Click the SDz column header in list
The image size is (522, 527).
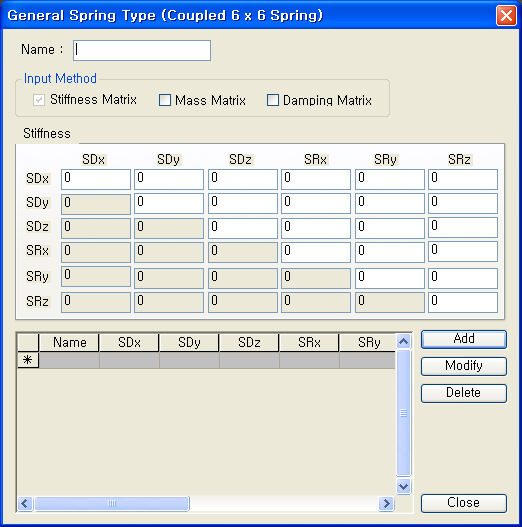click(x=249, y=342)
